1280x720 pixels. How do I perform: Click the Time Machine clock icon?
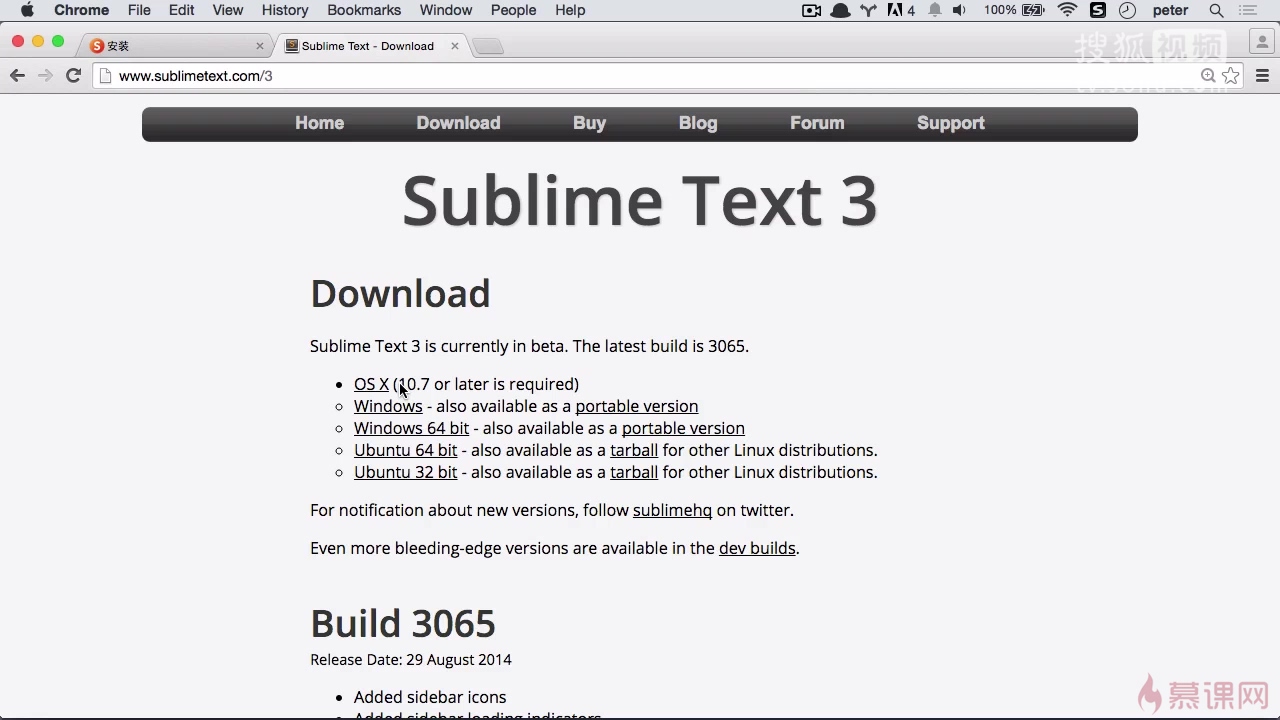pyautogui.click(x=1127, y=10)
